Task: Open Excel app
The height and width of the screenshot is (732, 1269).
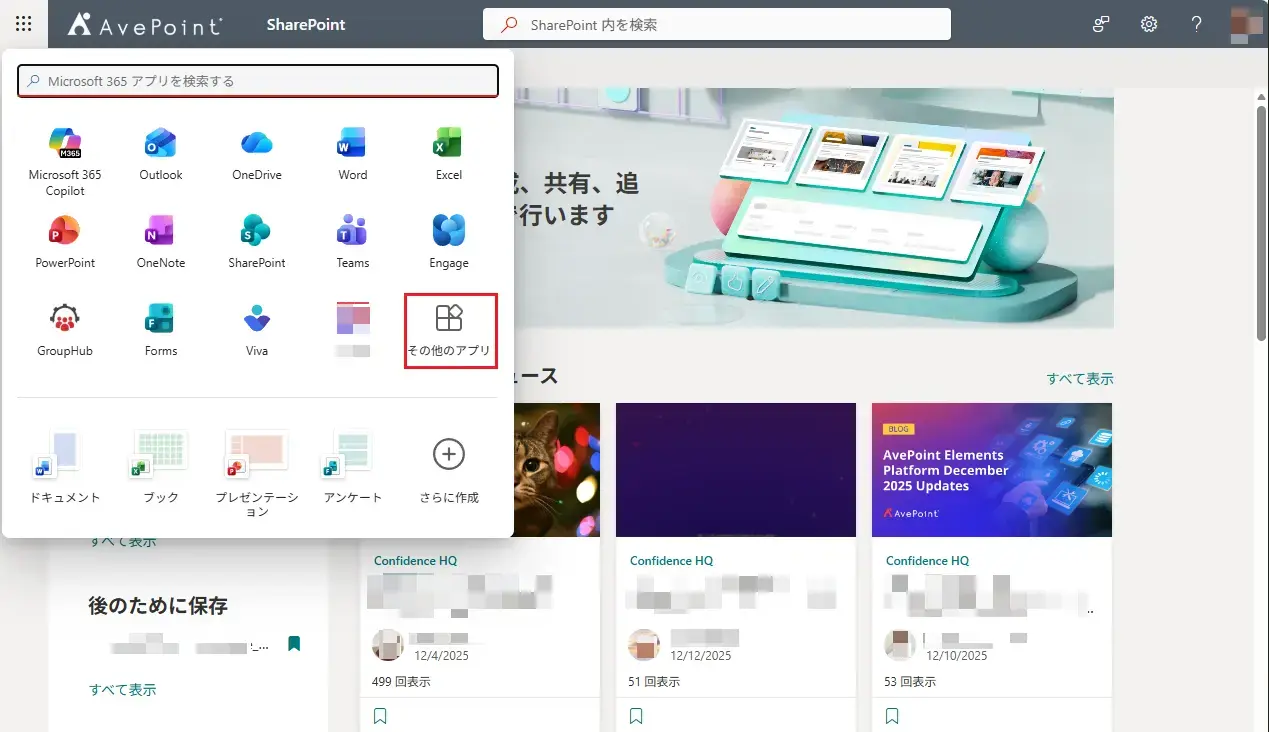Action: pos(449,154)
